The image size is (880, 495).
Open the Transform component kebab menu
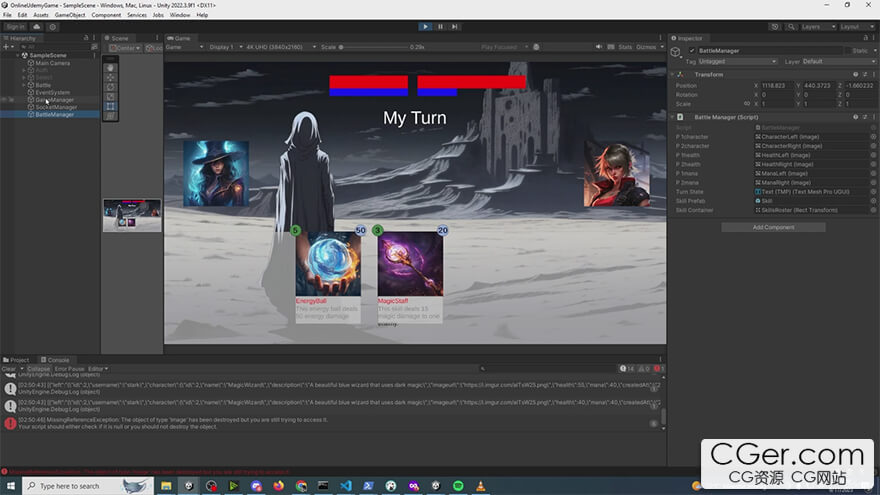(874, 74)
